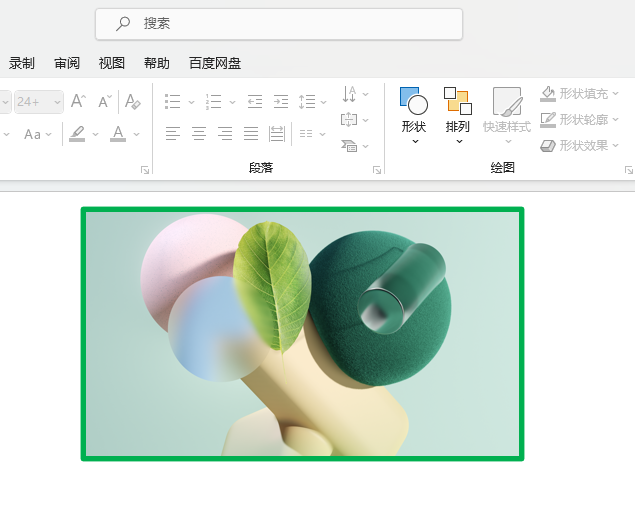Open the 帮助 tab
Screen dimensions: 635x509
coord(156,63)
